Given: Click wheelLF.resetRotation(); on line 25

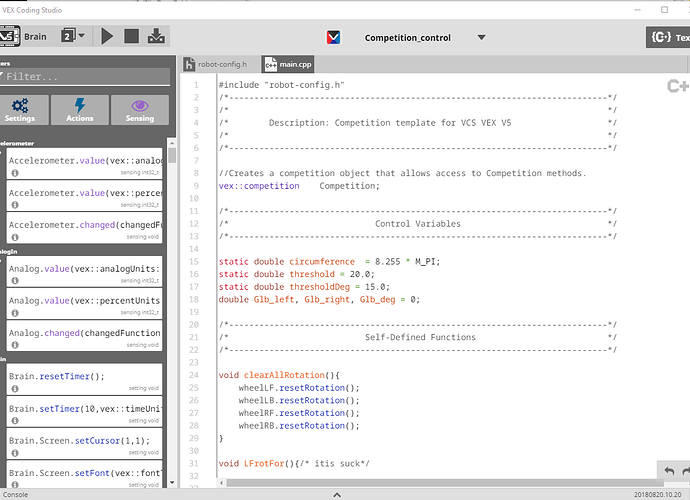Looking at the screenshot, I should click(x=299, y=388).
